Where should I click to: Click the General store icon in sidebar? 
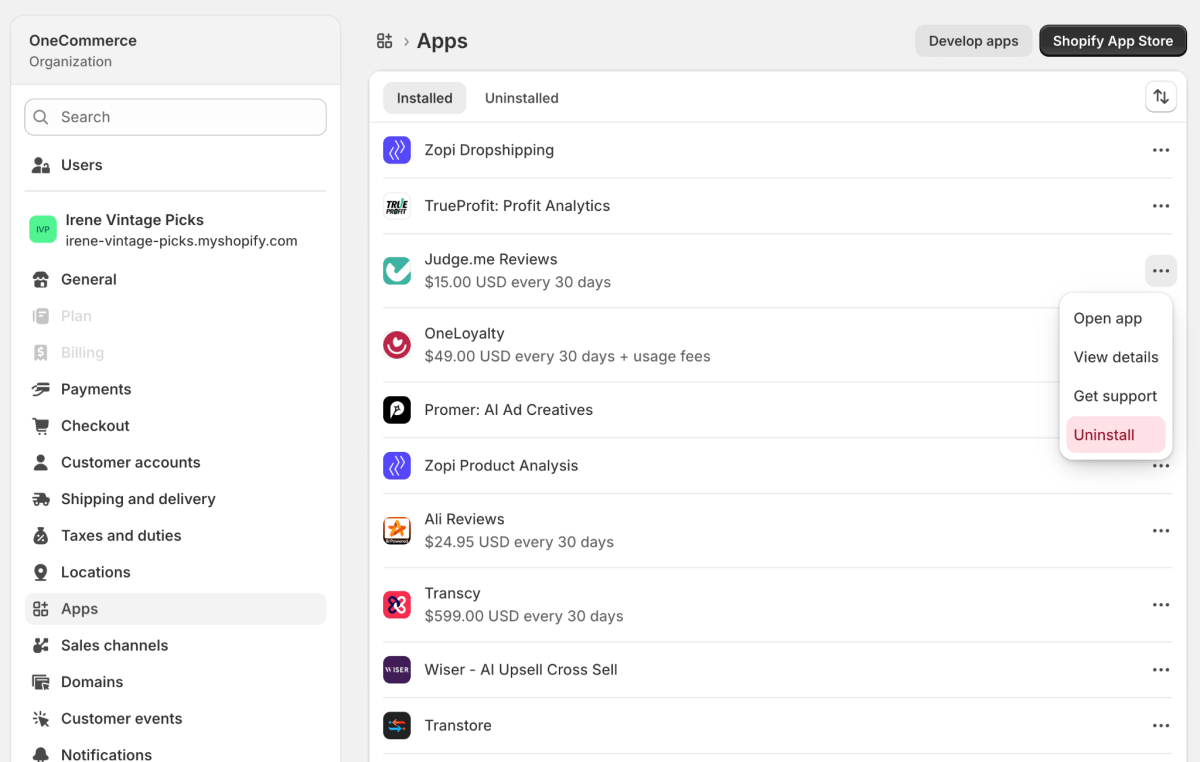(41, 280)
